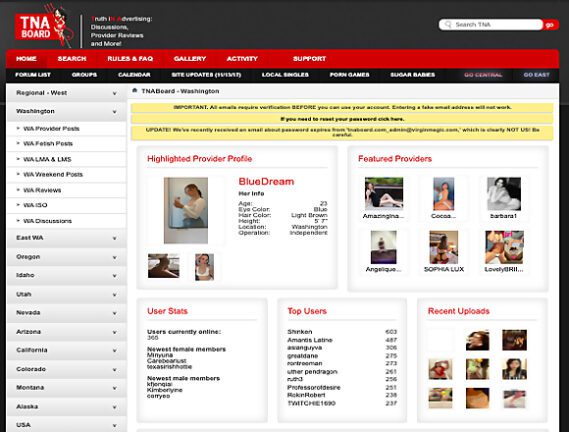569x432 pixels.
Task: Click the home icon in breadcrumb
Action: click(135, 90)
